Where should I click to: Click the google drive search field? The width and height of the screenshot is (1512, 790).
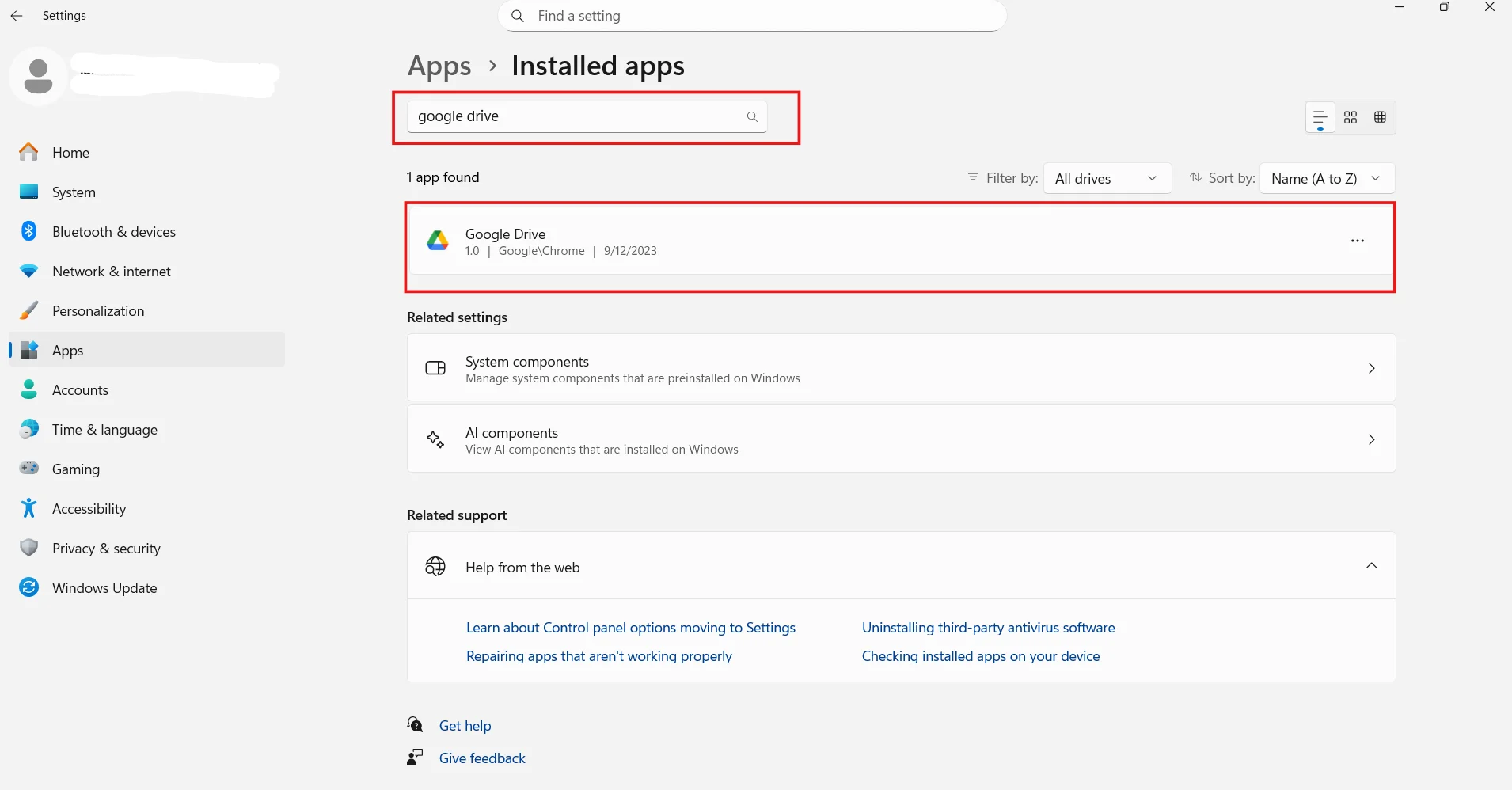click(x=586, y=116)
